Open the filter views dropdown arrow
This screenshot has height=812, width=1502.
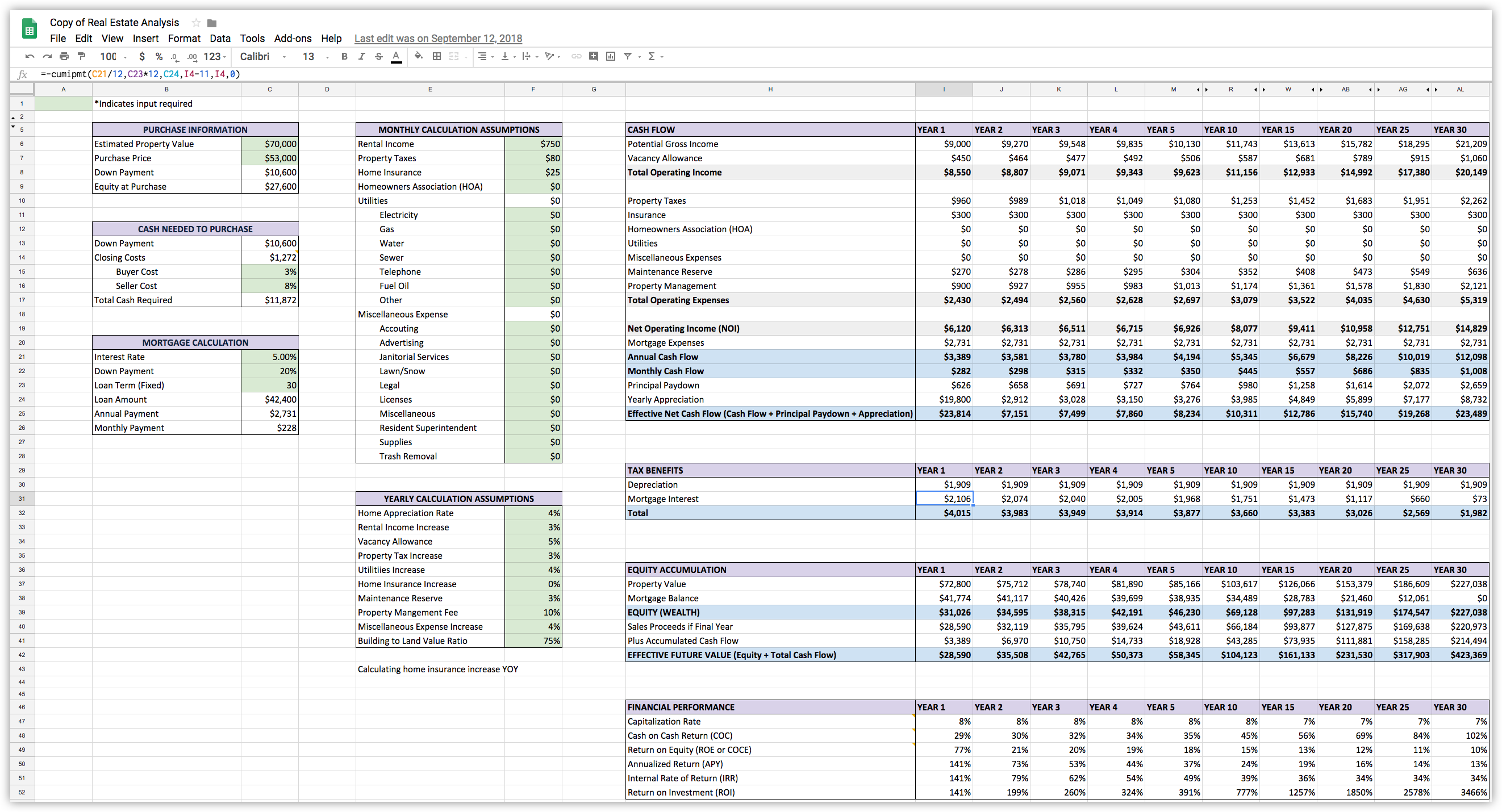pyautogui.click(x=639, y=57)
